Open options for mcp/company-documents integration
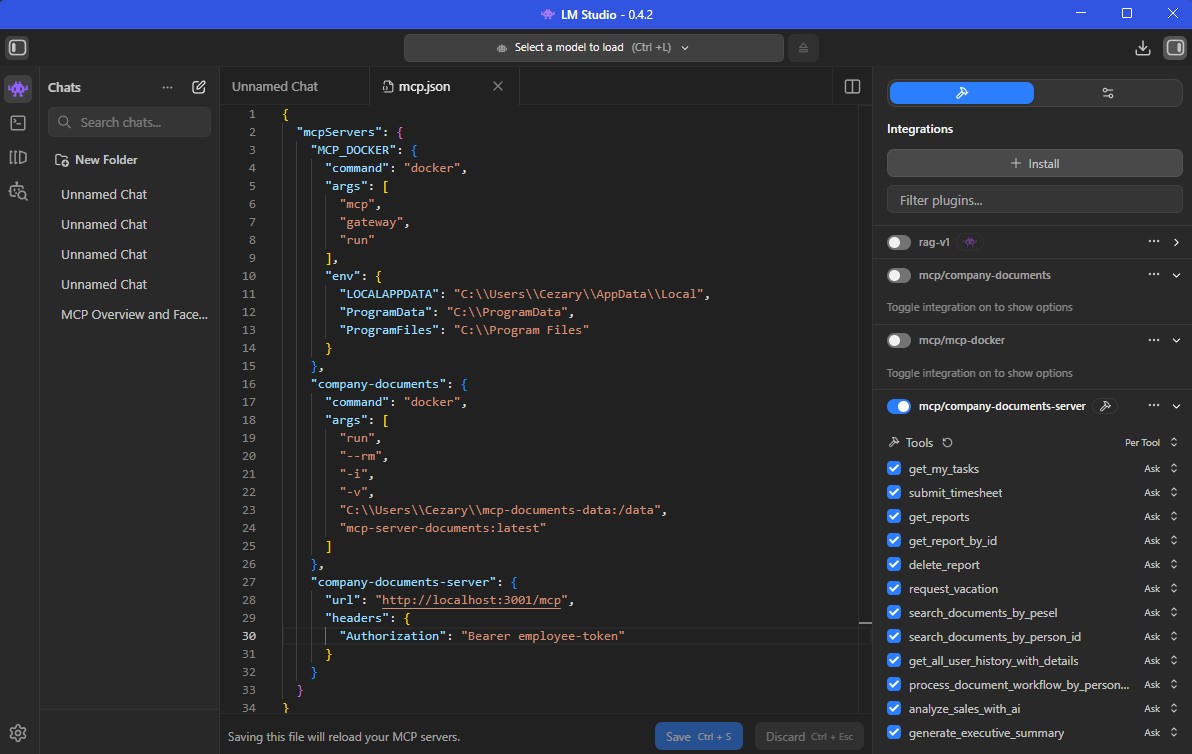1192x754 pixels. (x=1153, y=274)
